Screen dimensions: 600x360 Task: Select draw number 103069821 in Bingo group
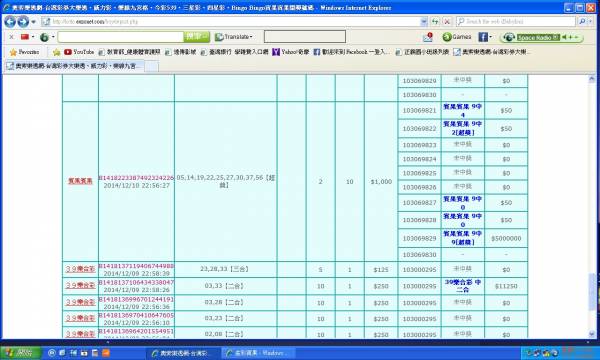[419, 111]
